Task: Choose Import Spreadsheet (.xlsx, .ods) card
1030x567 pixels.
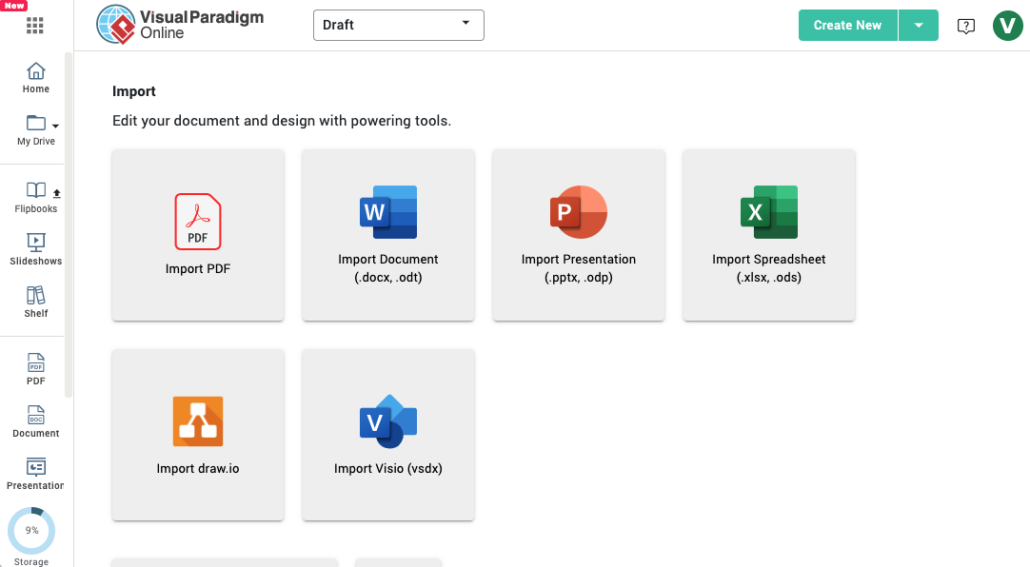Action: pos(768,235)
